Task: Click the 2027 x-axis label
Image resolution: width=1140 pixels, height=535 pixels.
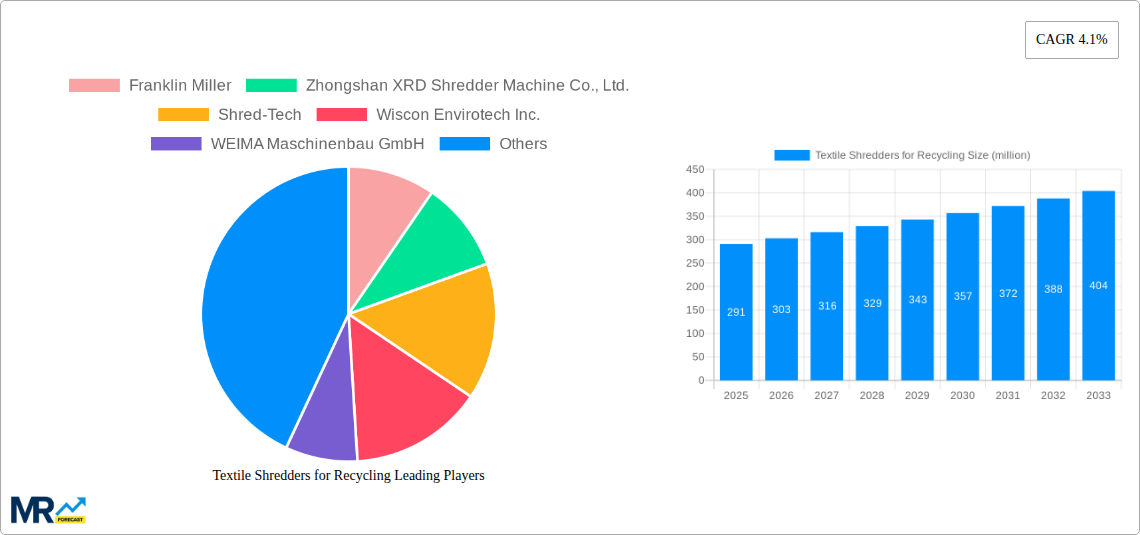Action: pyautogui.click(x=827, y=395)
